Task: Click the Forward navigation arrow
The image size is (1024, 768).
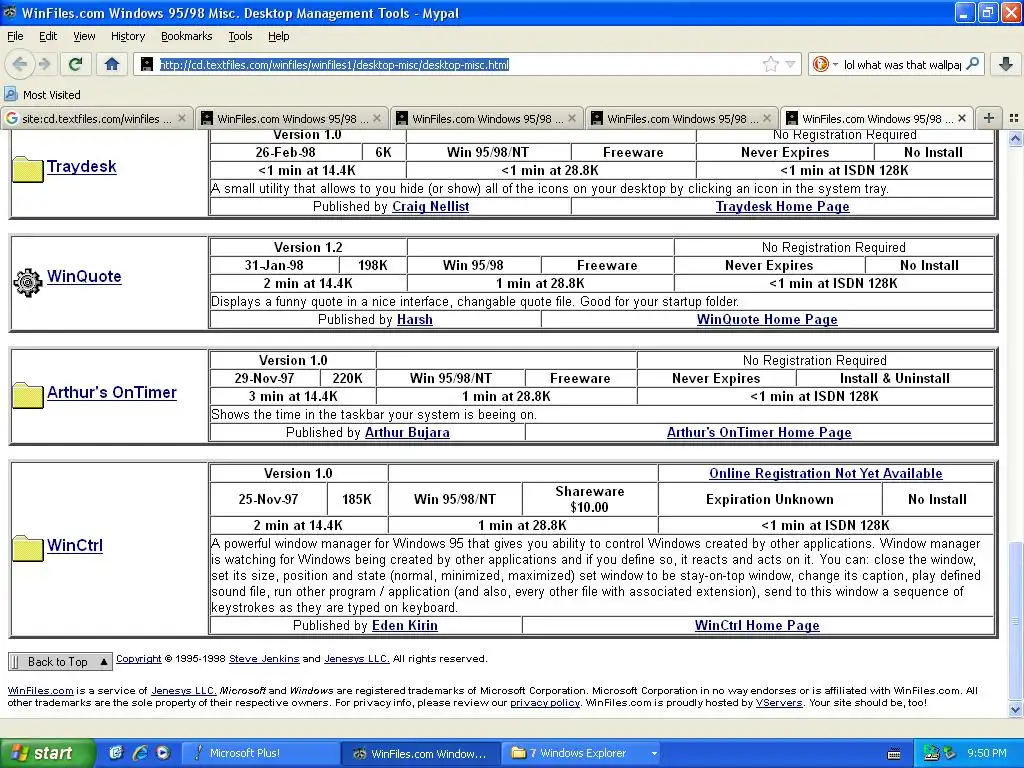Action: coord(44,64)
